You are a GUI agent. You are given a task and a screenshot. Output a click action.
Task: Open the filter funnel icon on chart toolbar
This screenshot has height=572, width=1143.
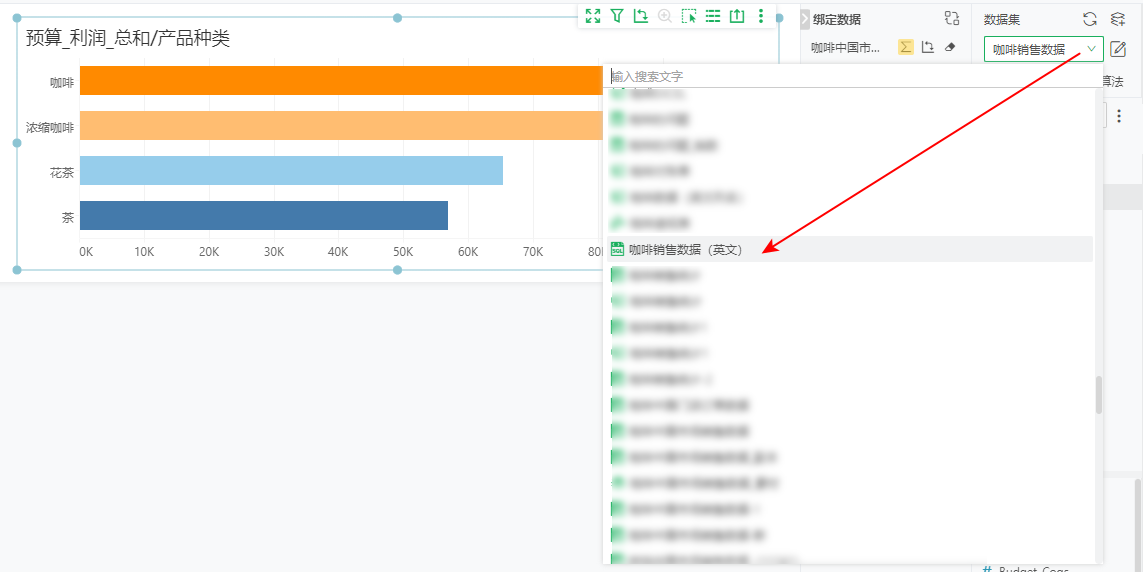[x=617, y=16]
